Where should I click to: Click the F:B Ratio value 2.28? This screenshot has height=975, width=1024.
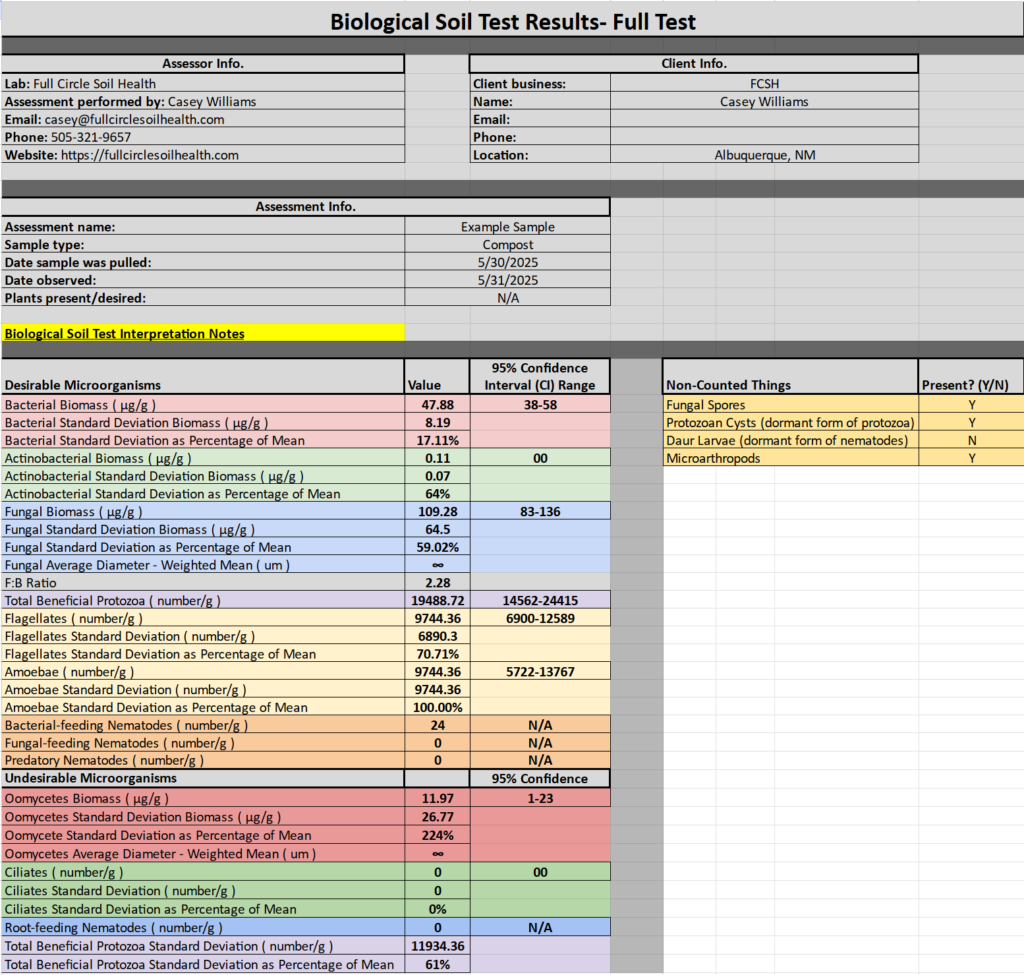(437, 582)
